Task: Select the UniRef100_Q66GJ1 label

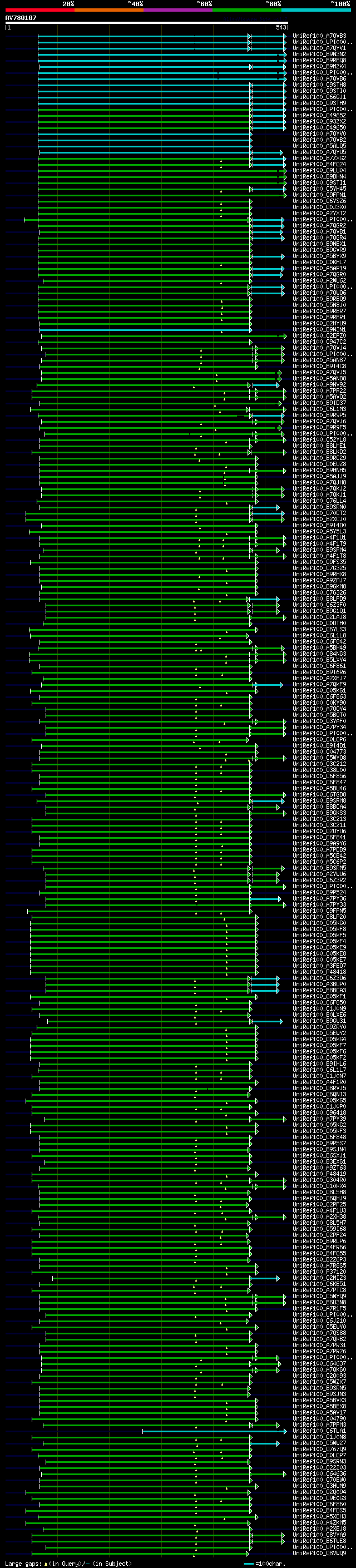Action: pos(319,97)
